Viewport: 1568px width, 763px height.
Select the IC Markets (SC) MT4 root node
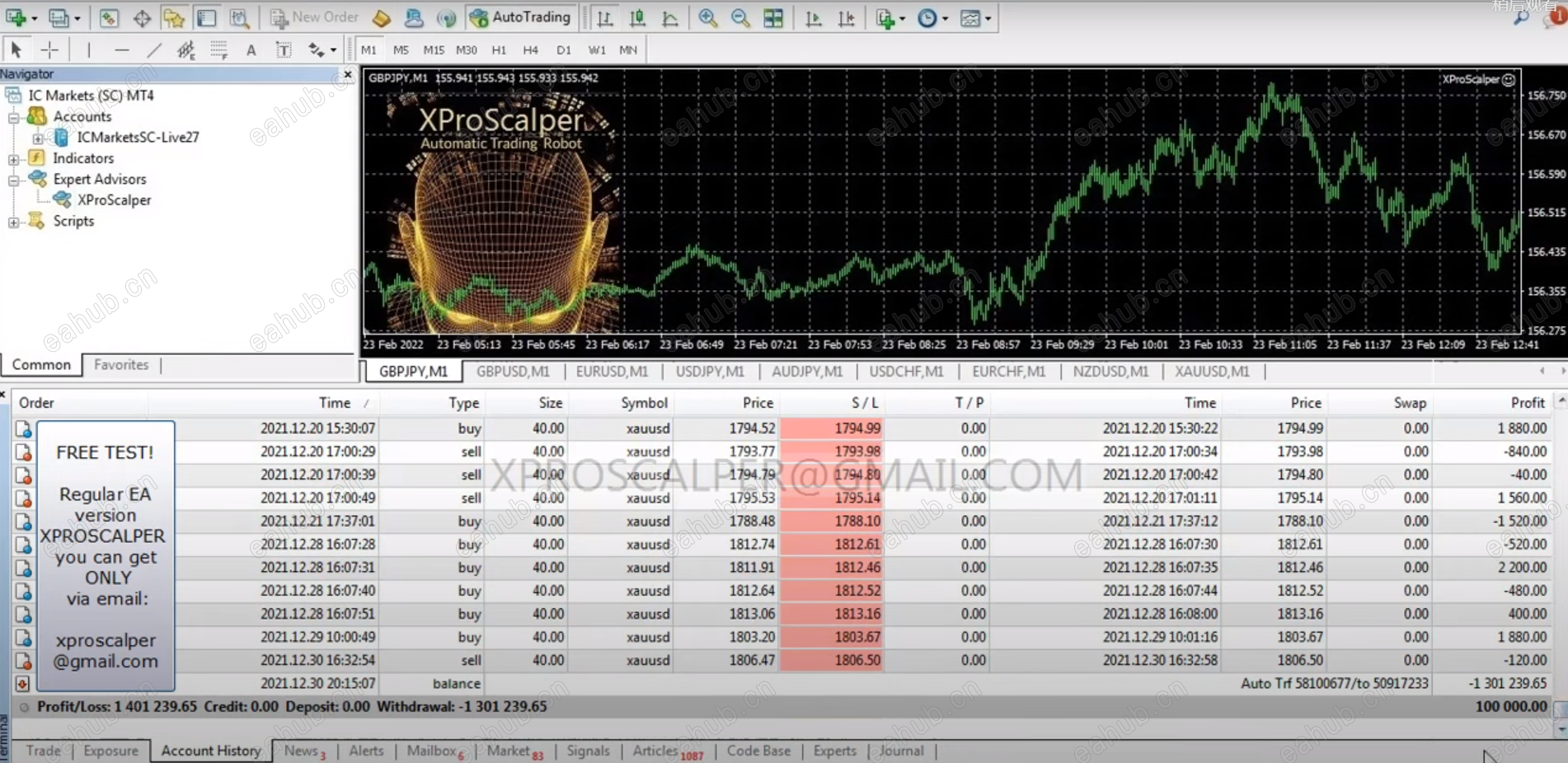[x=91, y=96]
